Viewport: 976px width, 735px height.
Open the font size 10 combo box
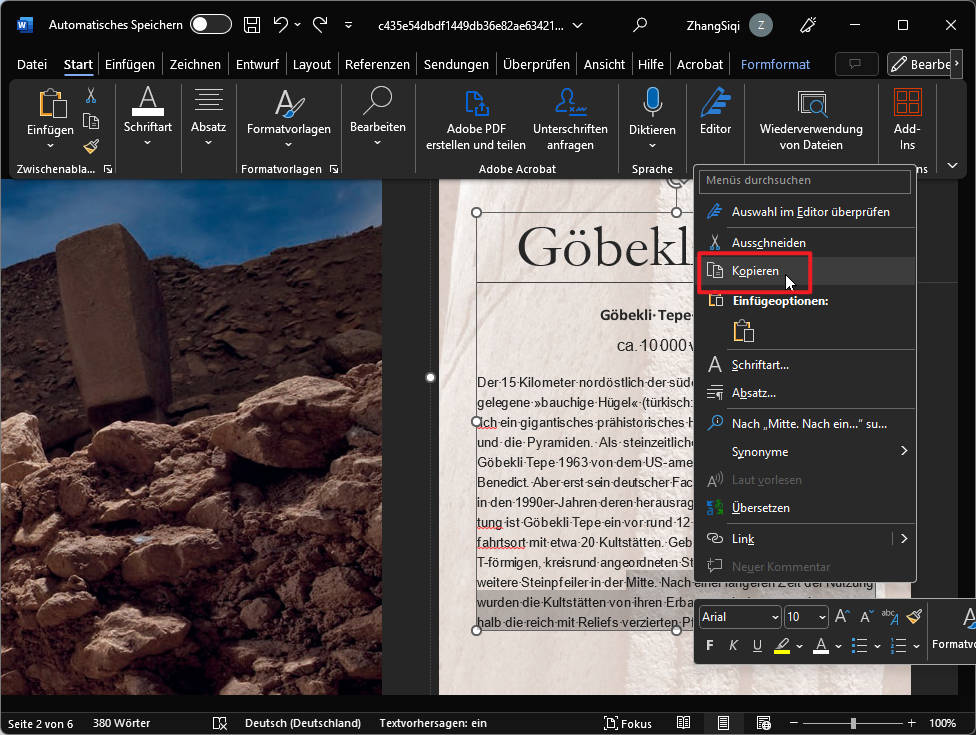(806, 617)
